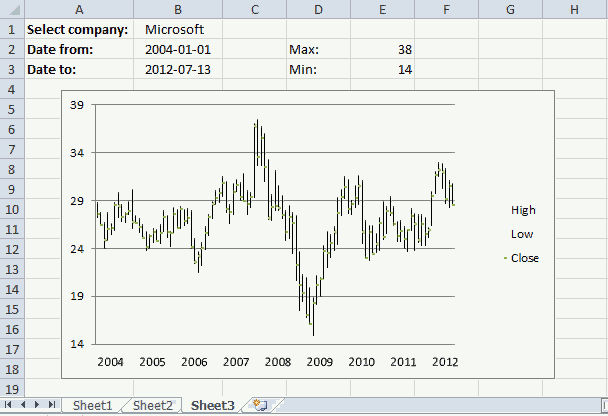The width and height of the screenshot is (608, 416).
Task: Click the 2012-07-13 date cell
Action: pos(178,69)
